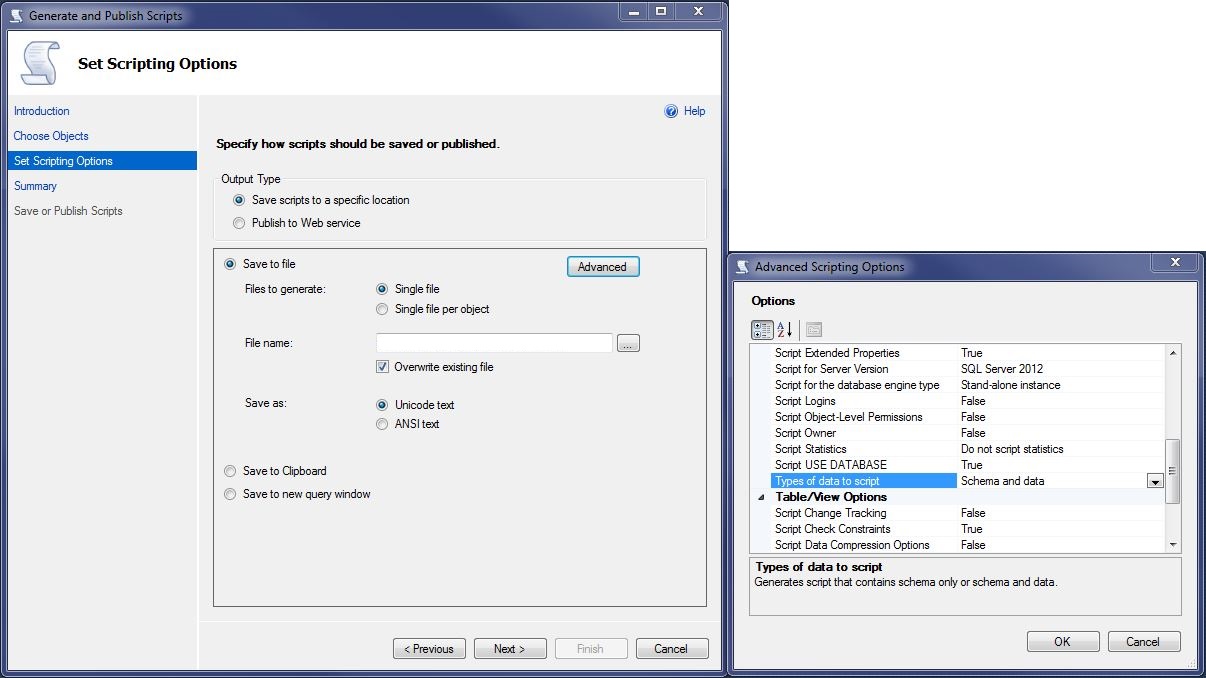
Task: Switch property grid to Categorized view
Action: point(762,330)
